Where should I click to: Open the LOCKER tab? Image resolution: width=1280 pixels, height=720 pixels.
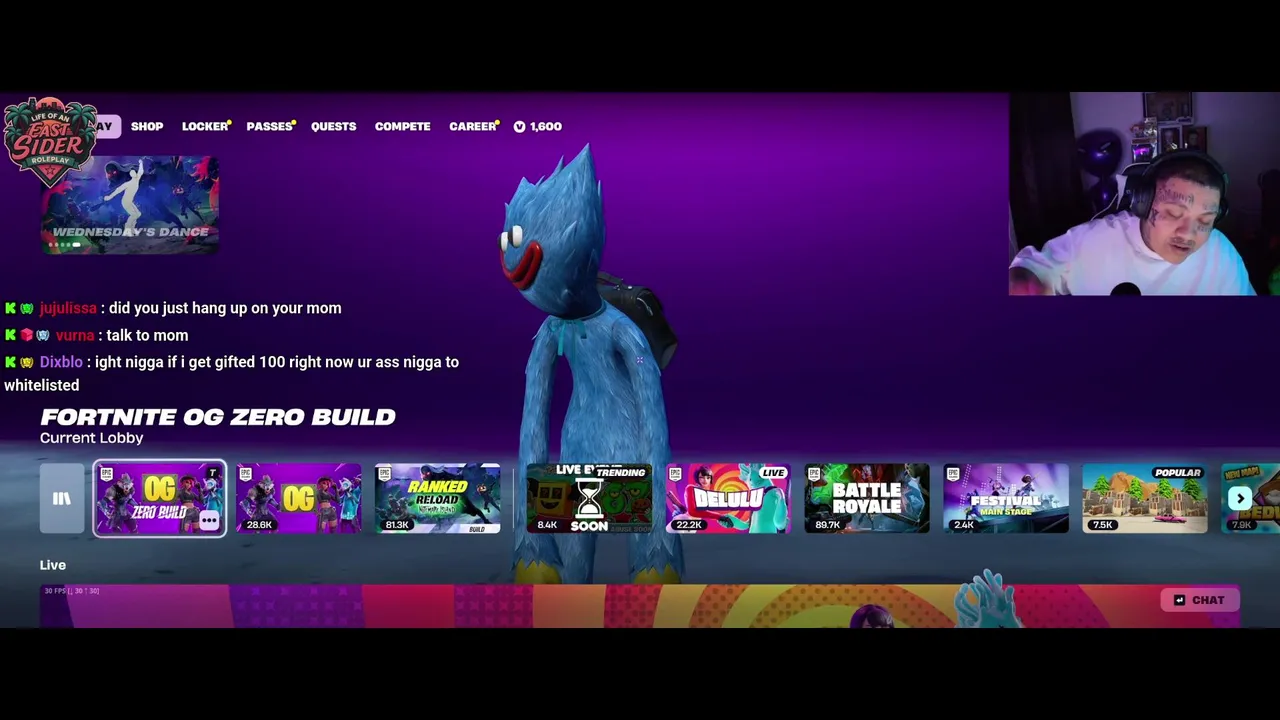click(x=205, y=126)
